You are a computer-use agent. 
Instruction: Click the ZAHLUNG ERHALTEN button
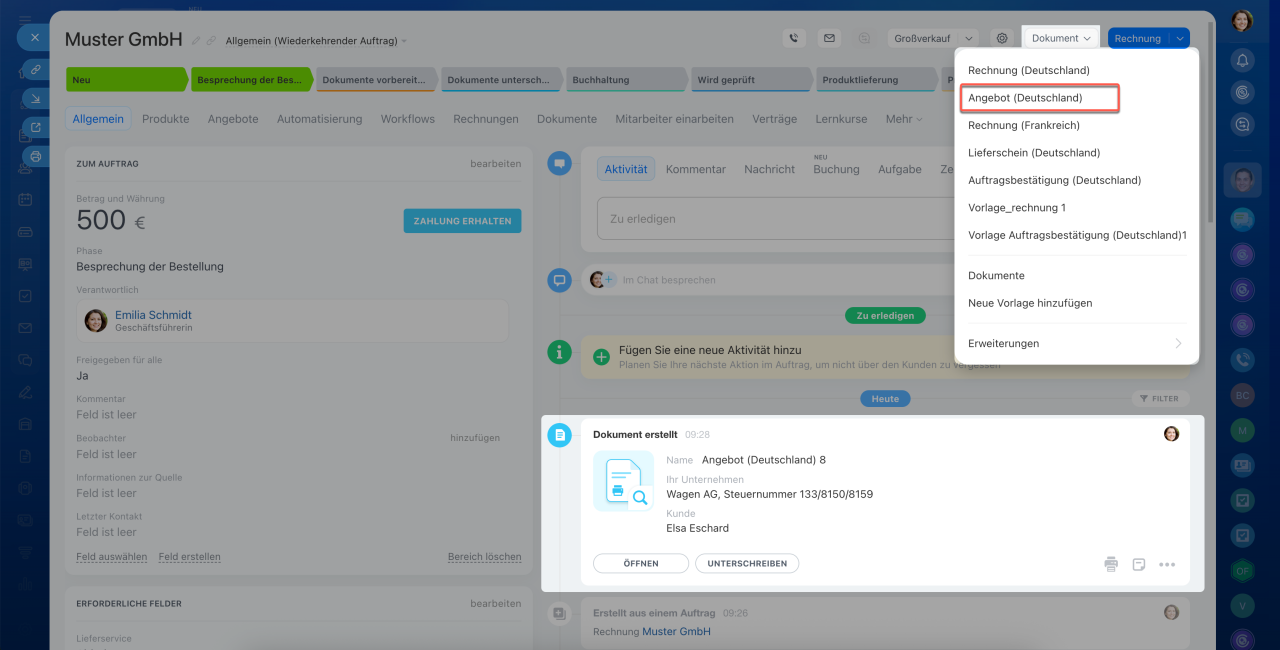point(462,221)
